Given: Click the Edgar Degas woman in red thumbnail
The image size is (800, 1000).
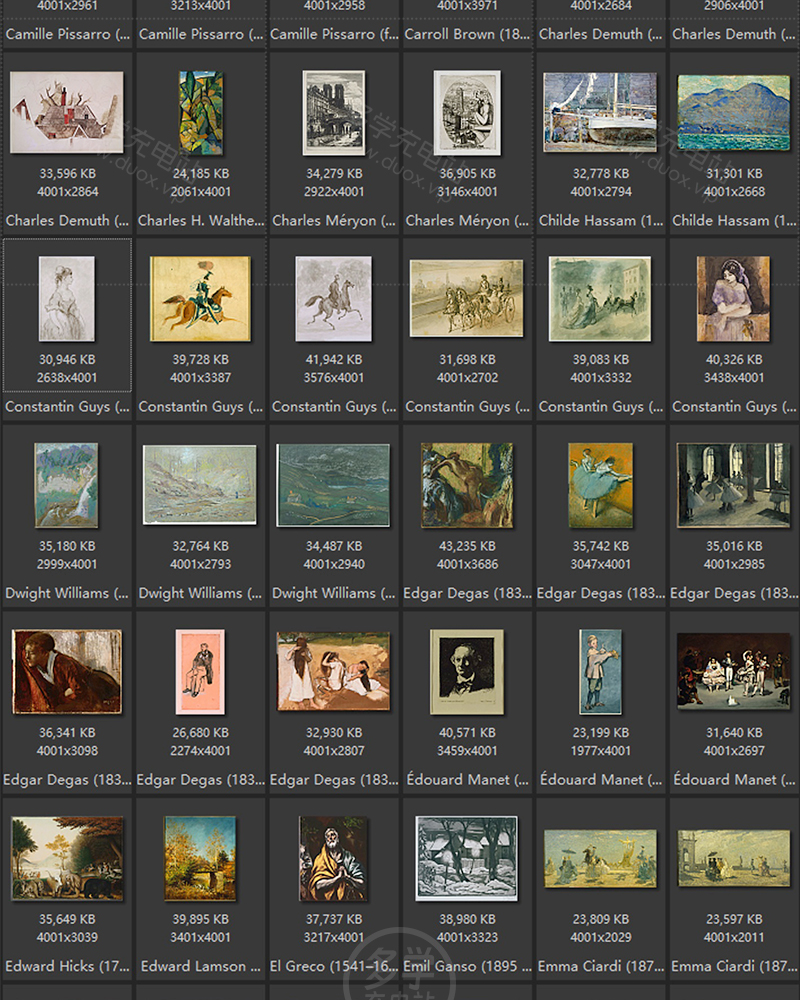Looking at the screenshot, I should click(67, 672).
